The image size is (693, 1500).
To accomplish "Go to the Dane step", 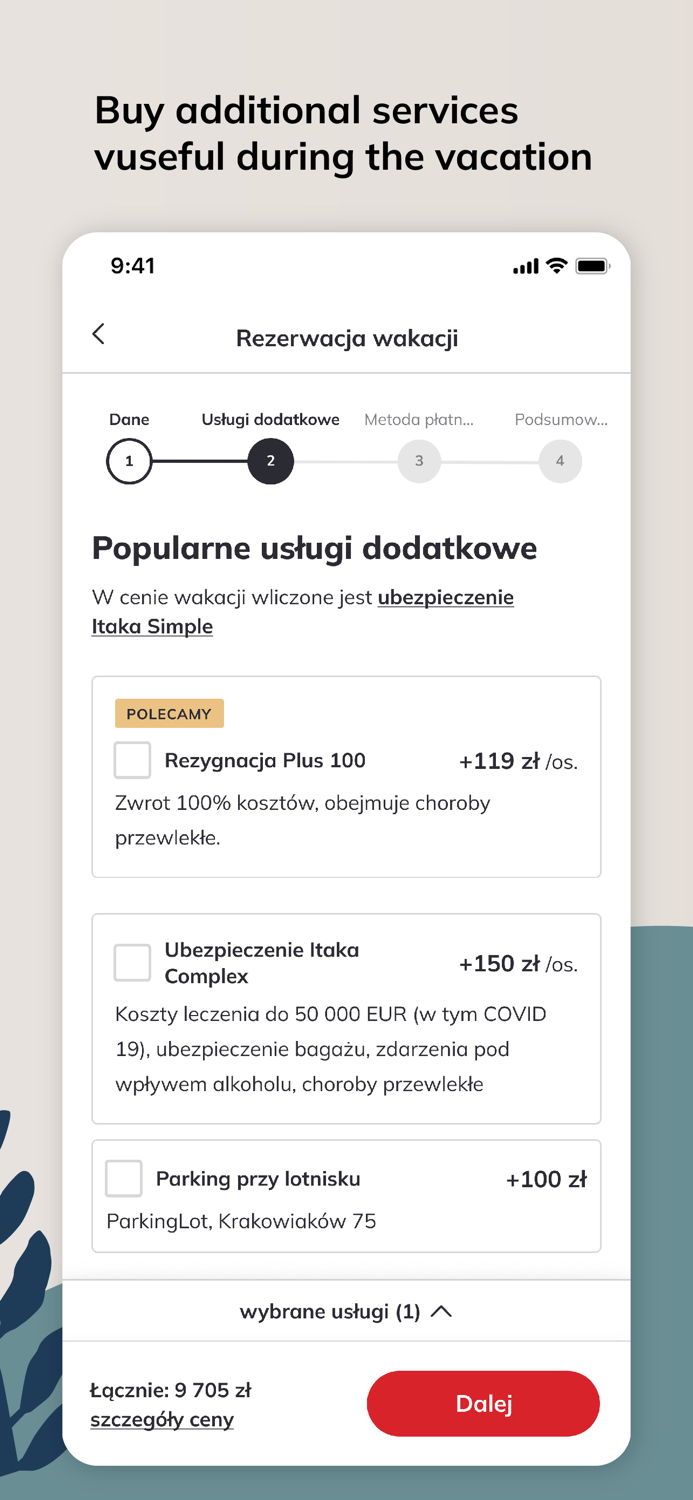I will pos(129,461).
